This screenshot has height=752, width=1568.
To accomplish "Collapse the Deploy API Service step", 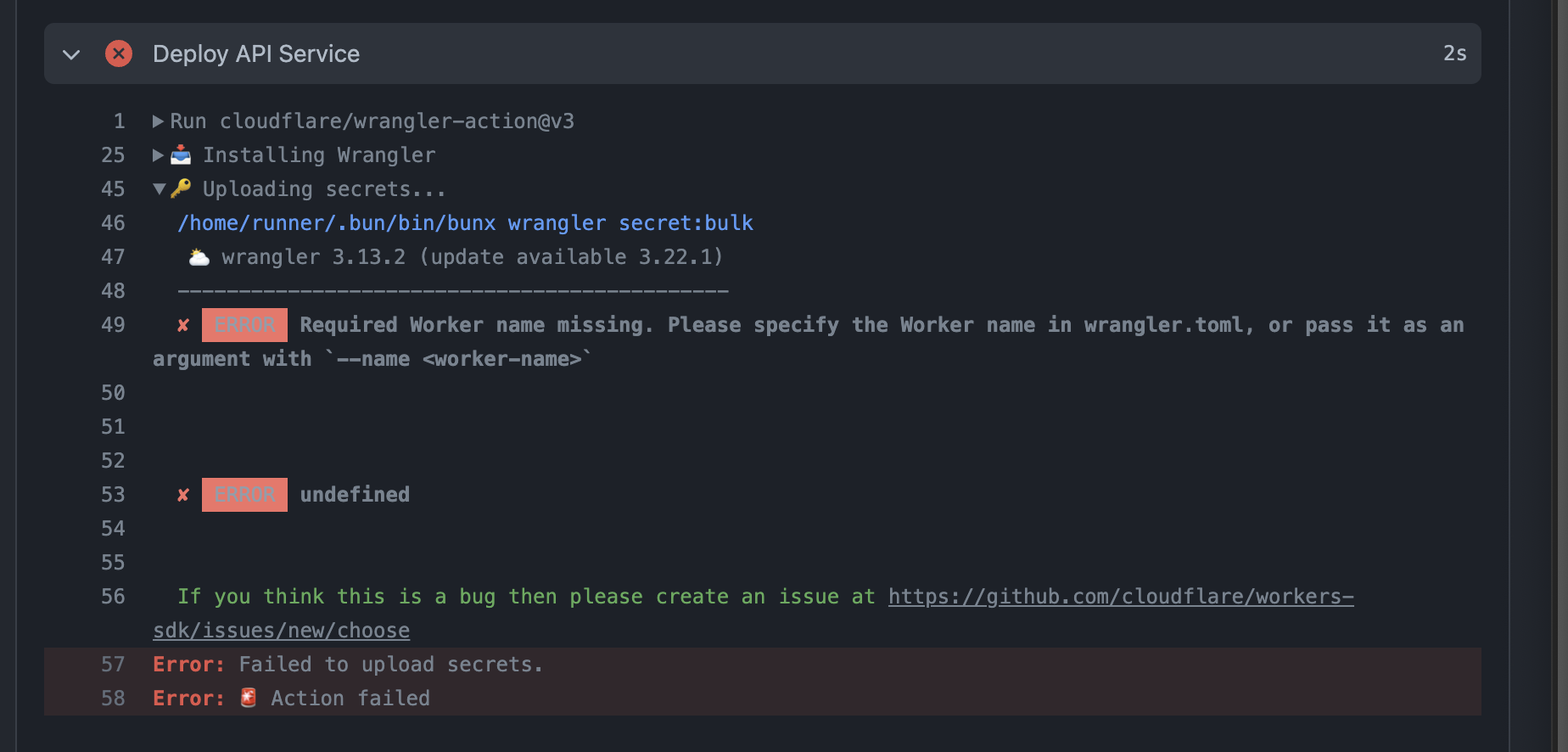I will tap(71, 54).
